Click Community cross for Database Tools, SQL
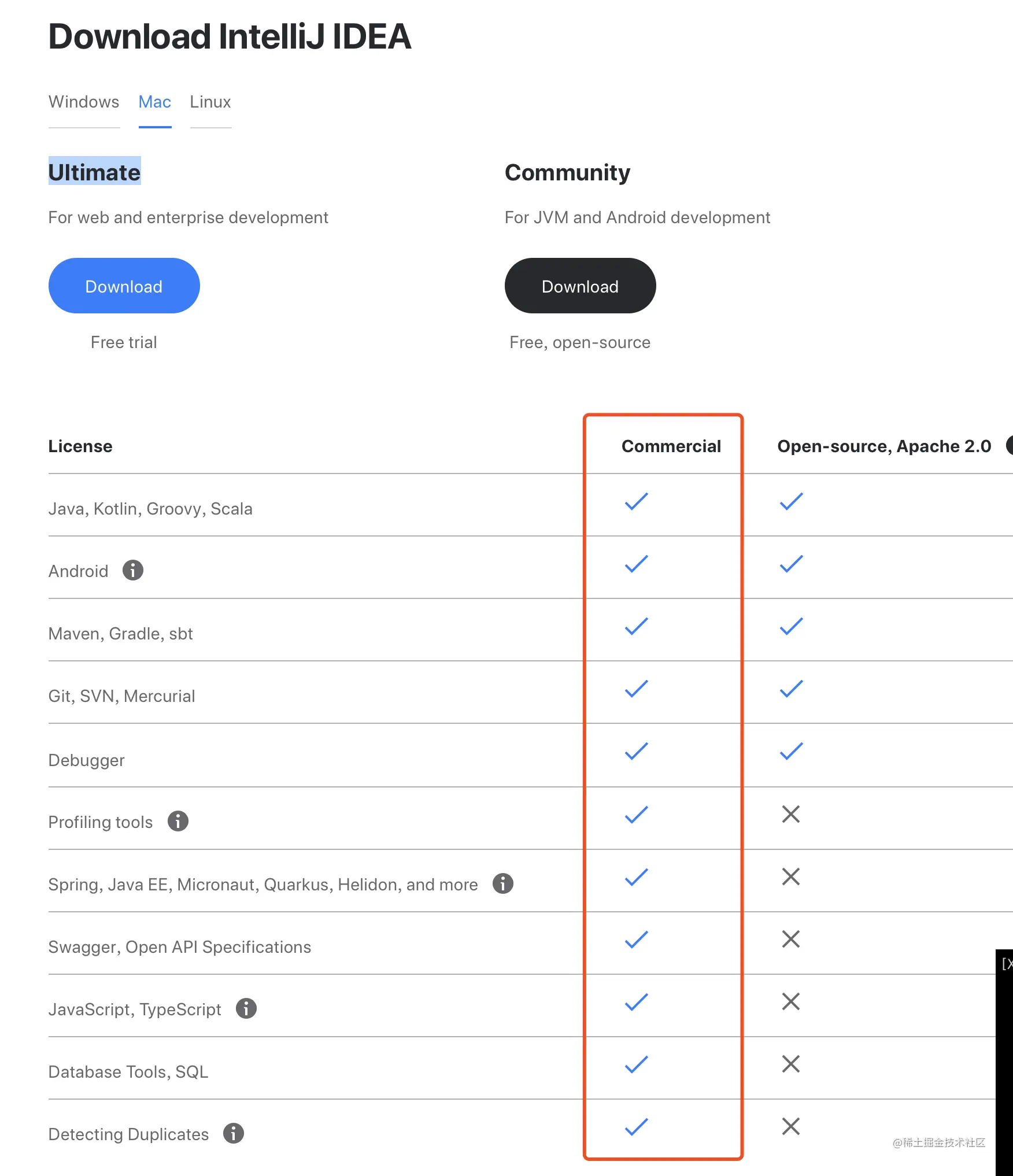This screenshot has height=1176, width=1013. (x=791, y=1064)
